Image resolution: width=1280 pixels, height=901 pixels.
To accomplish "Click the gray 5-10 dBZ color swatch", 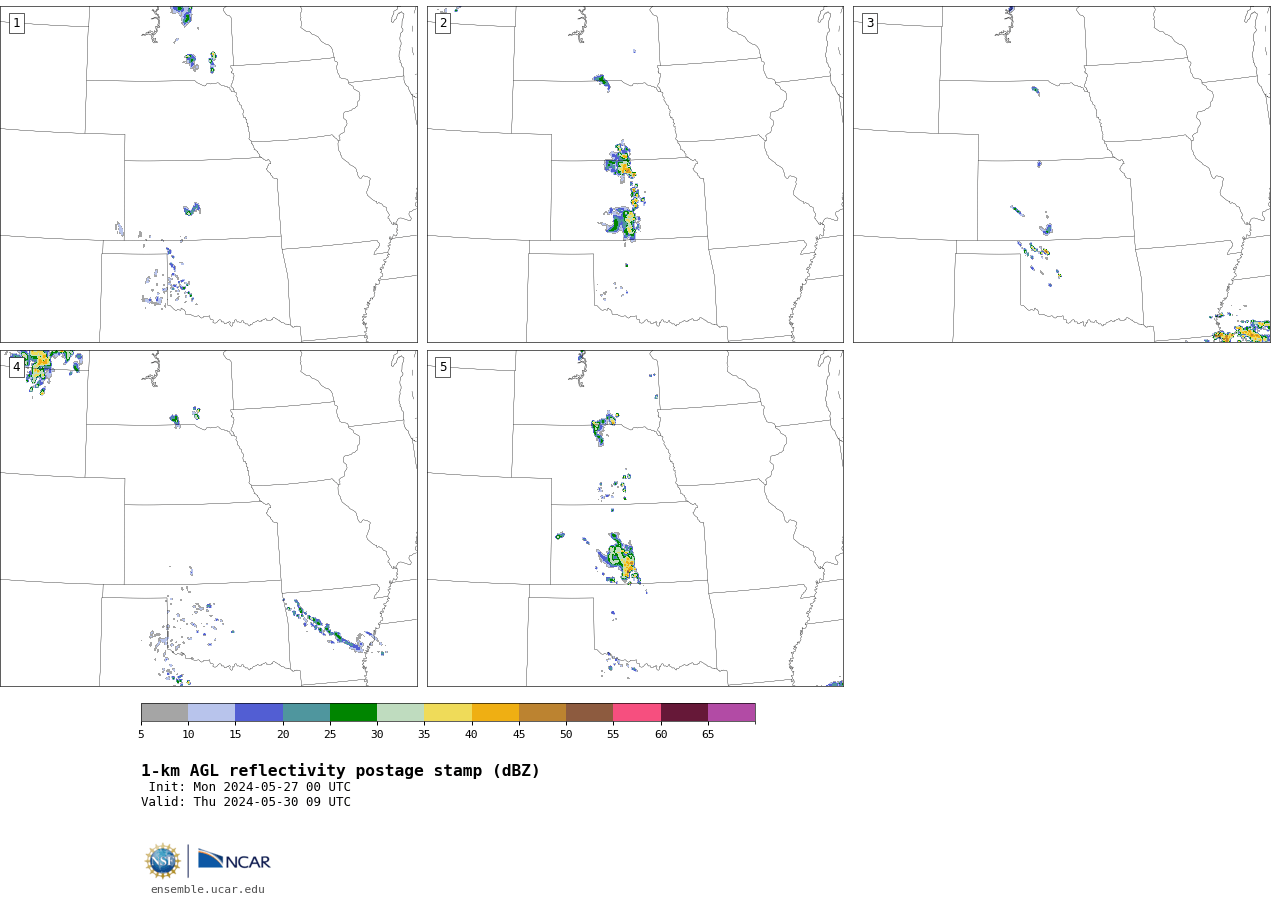I will click(x=164, y=713).
